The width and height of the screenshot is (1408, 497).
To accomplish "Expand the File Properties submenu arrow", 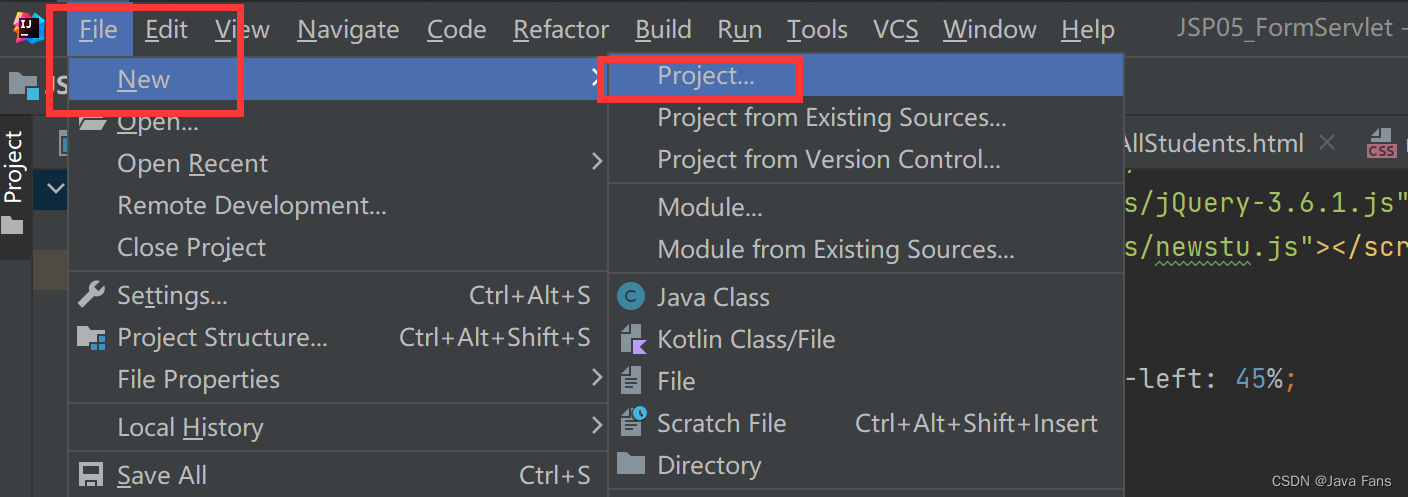I will 596,378.
